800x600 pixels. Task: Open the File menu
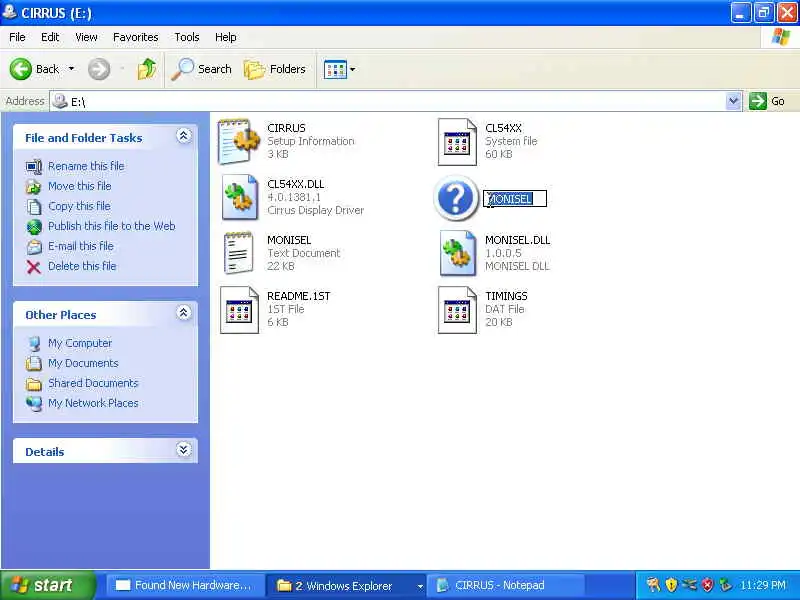pos(17,37)
